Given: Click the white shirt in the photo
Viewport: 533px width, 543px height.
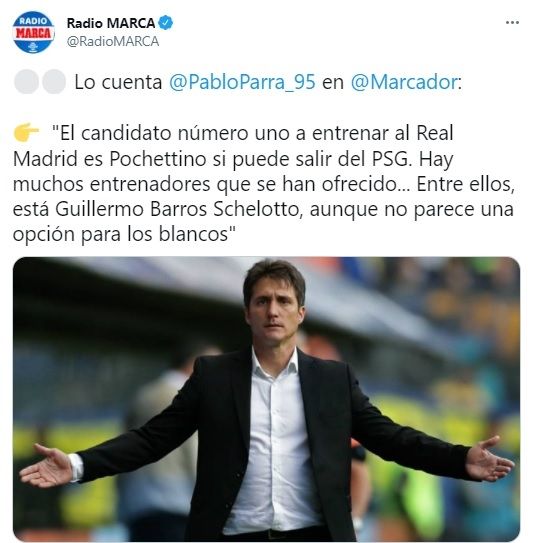Looking at the screenshot, I should [275, 443].
